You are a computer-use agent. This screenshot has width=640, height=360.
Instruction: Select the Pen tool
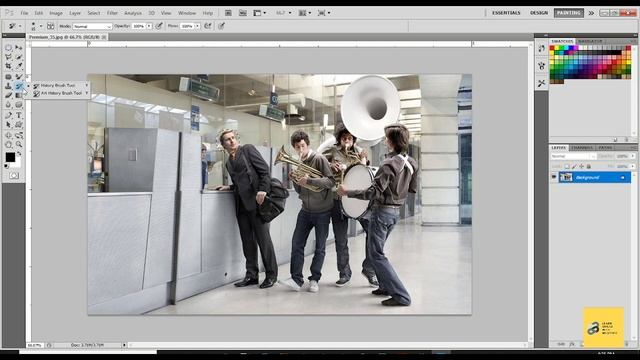click(x=8, y=116)
